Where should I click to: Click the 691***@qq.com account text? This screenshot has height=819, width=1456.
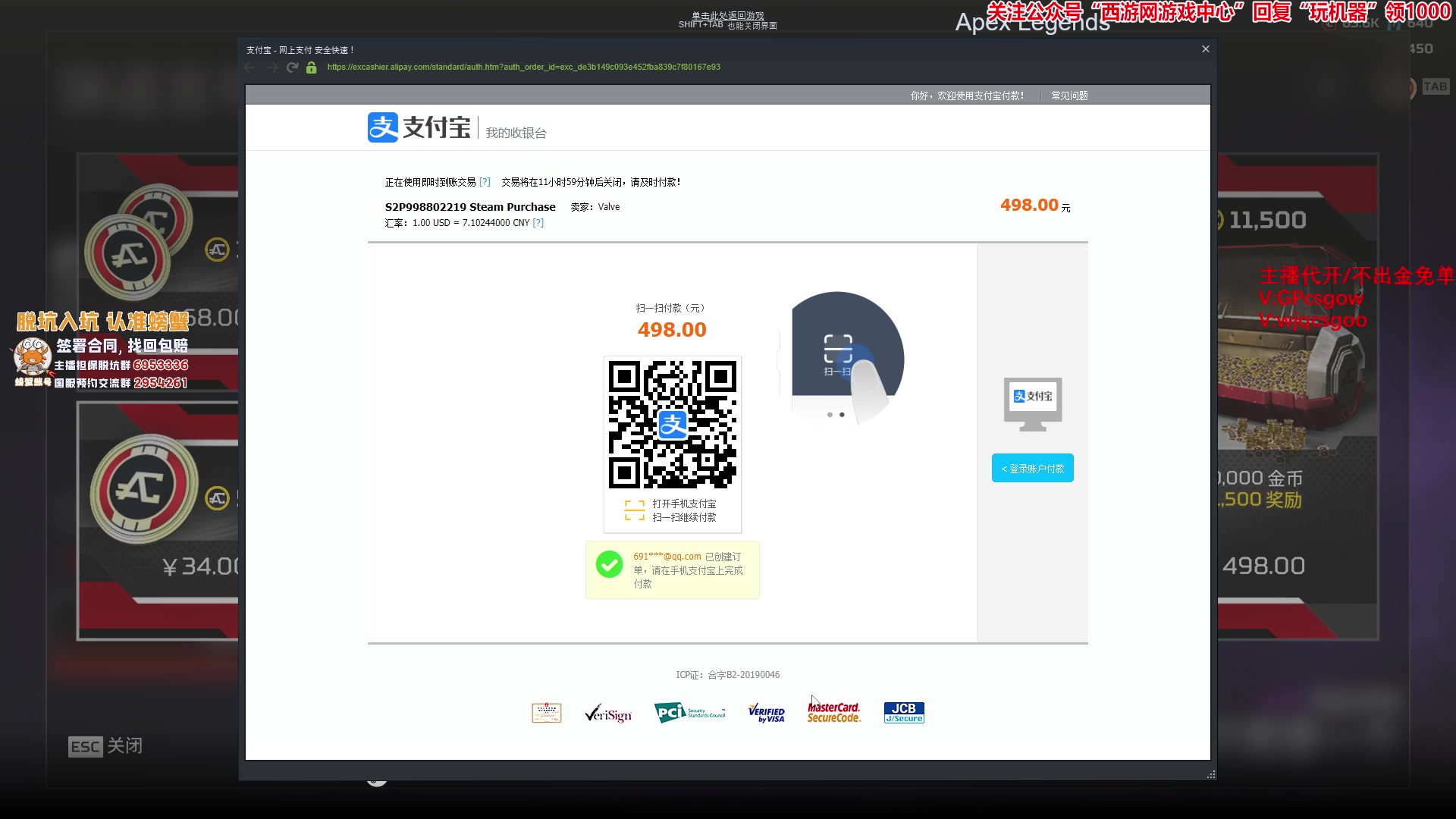pos(667,557)
